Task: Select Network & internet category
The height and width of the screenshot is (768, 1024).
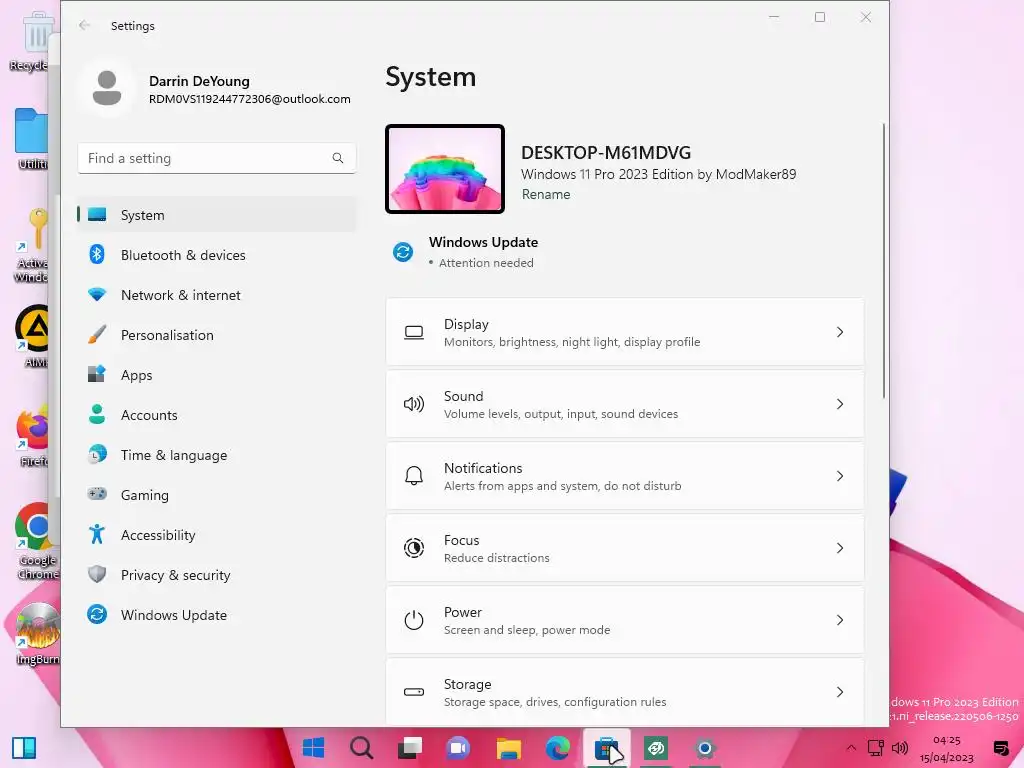Action: point(217,295)
